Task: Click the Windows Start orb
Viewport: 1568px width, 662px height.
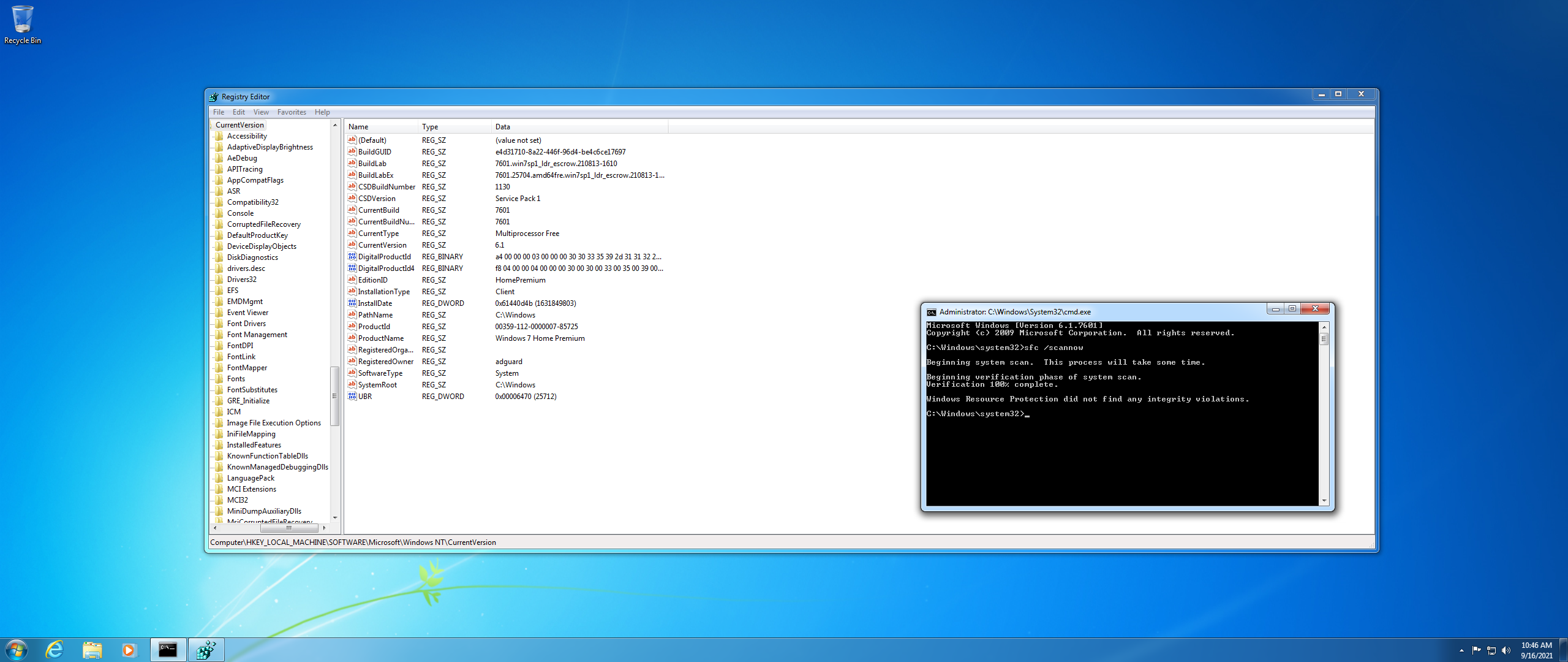Action: (17, 650)
